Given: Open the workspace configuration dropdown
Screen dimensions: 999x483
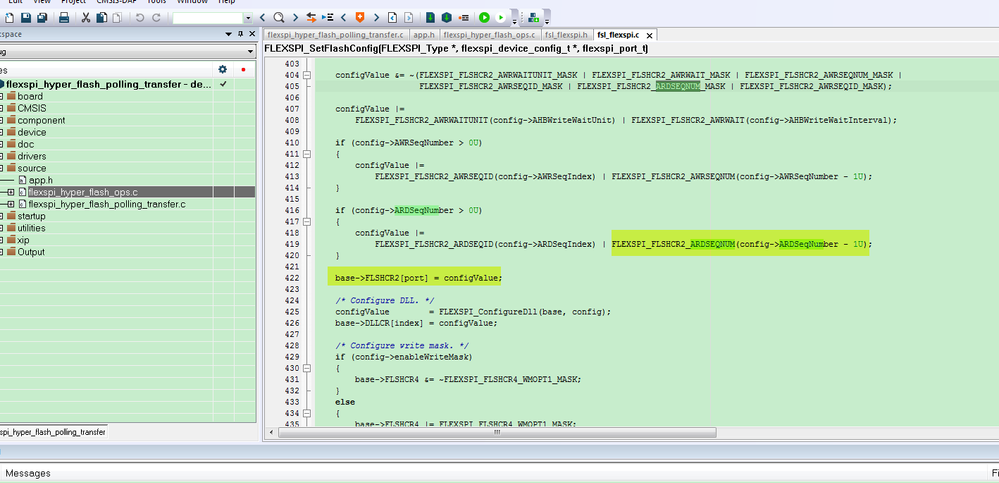Looking at the screenshot, I should (250, 52).
